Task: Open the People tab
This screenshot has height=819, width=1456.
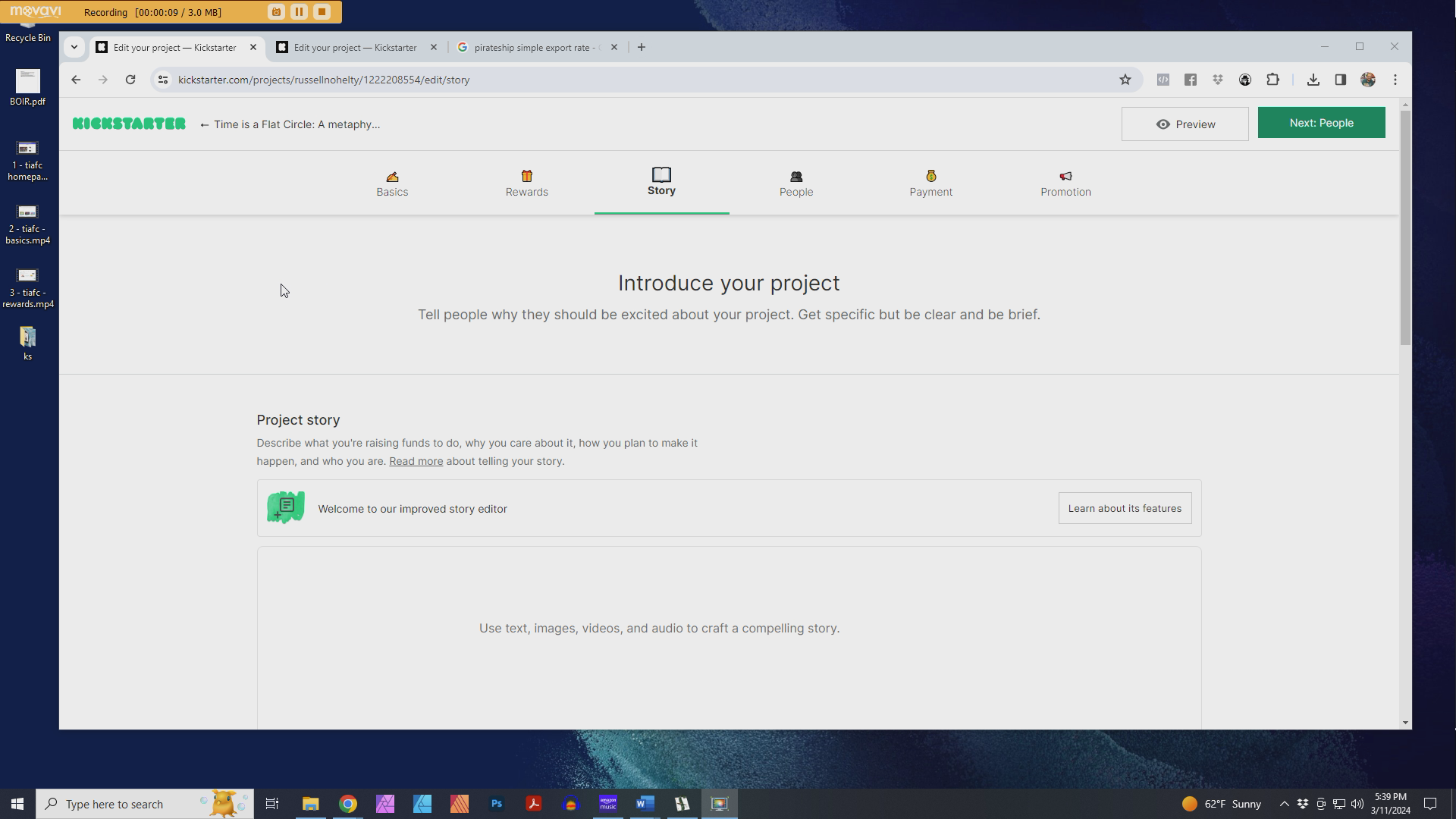Action: pos(795,184)
